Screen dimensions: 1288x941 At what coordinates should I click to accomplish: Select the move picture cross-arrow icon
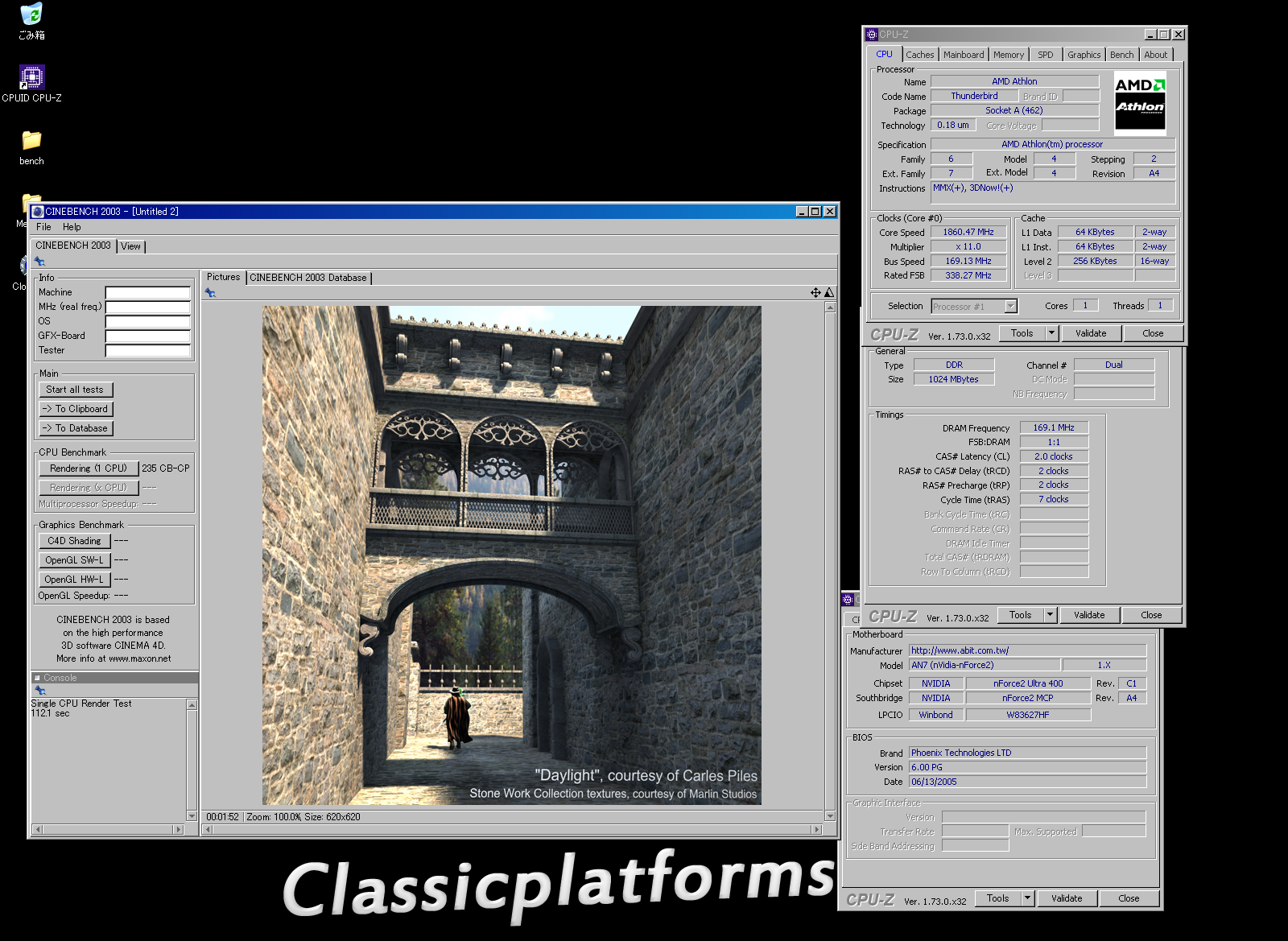click(x=815, y=293)
